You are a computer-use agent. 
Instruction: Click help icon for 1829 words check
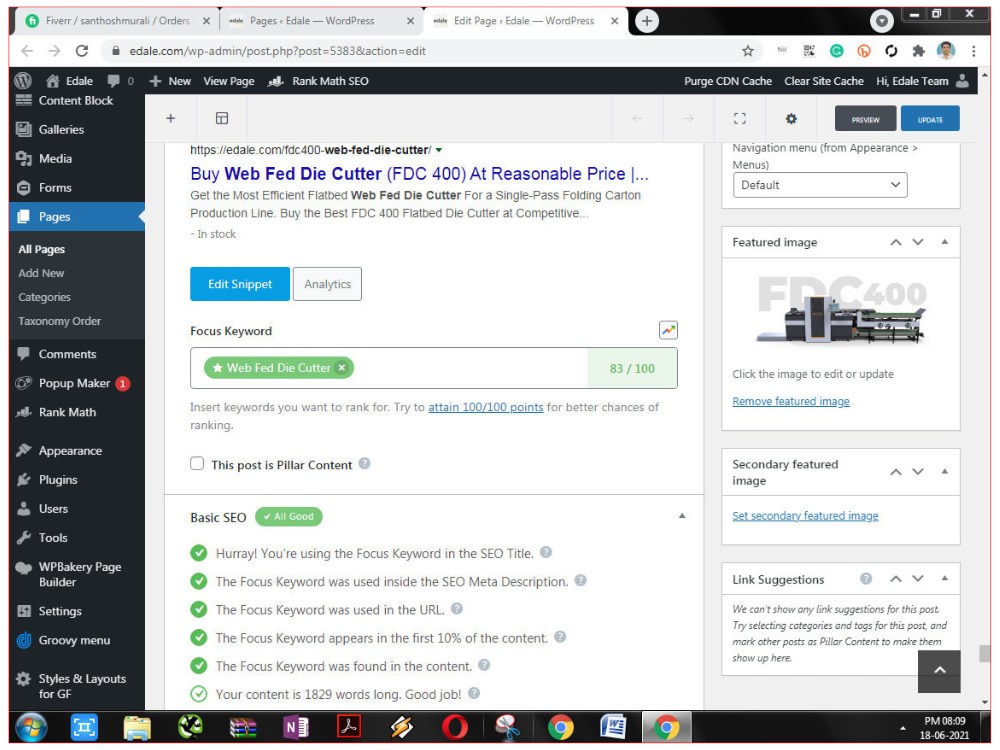474,693
